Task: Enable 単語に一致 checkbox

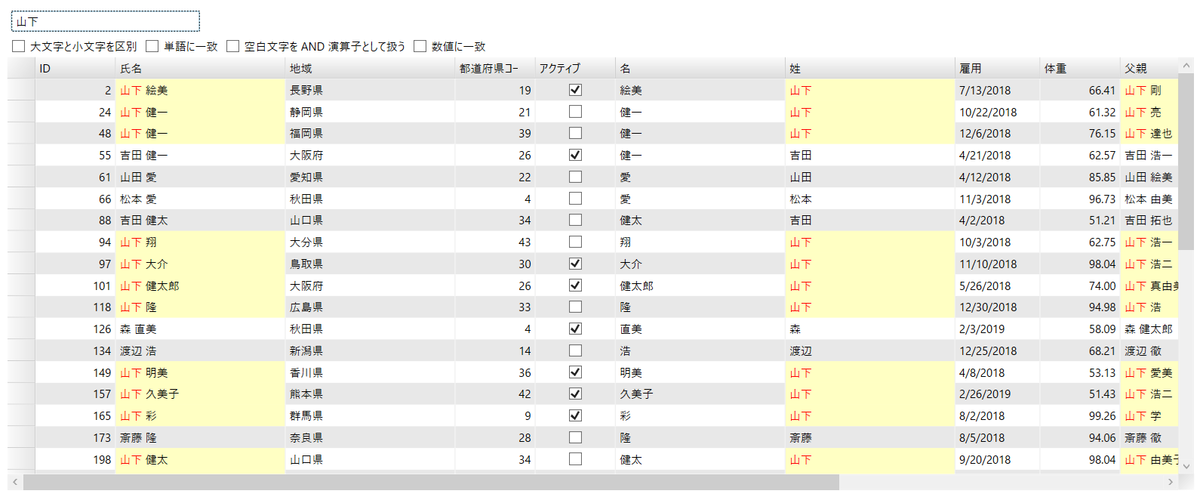Action: tap(152, 46)
